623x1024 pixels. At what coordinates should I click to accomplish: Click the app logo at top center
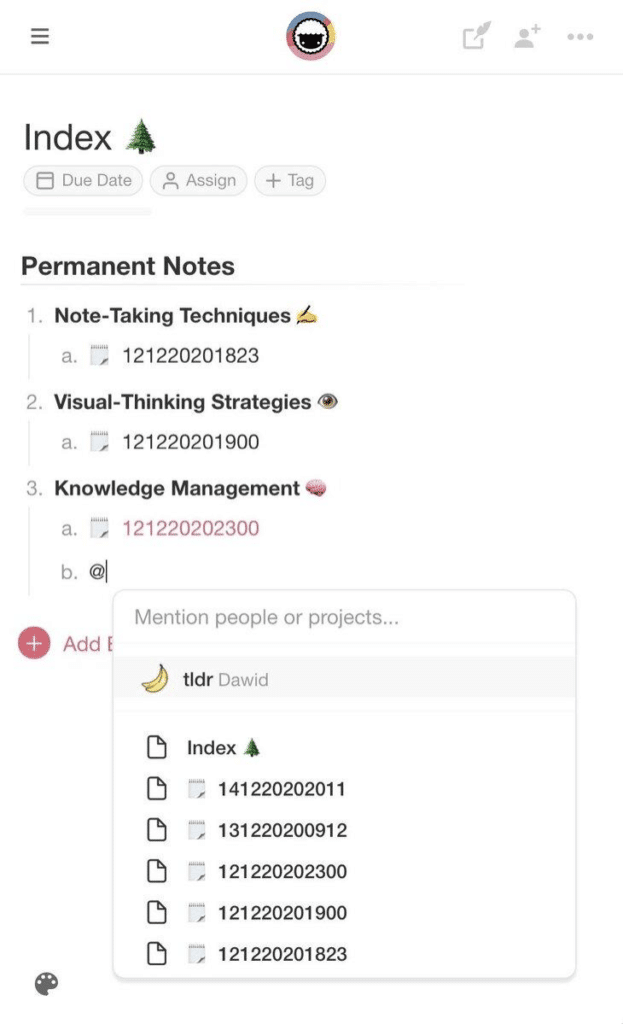pos(310,36)
